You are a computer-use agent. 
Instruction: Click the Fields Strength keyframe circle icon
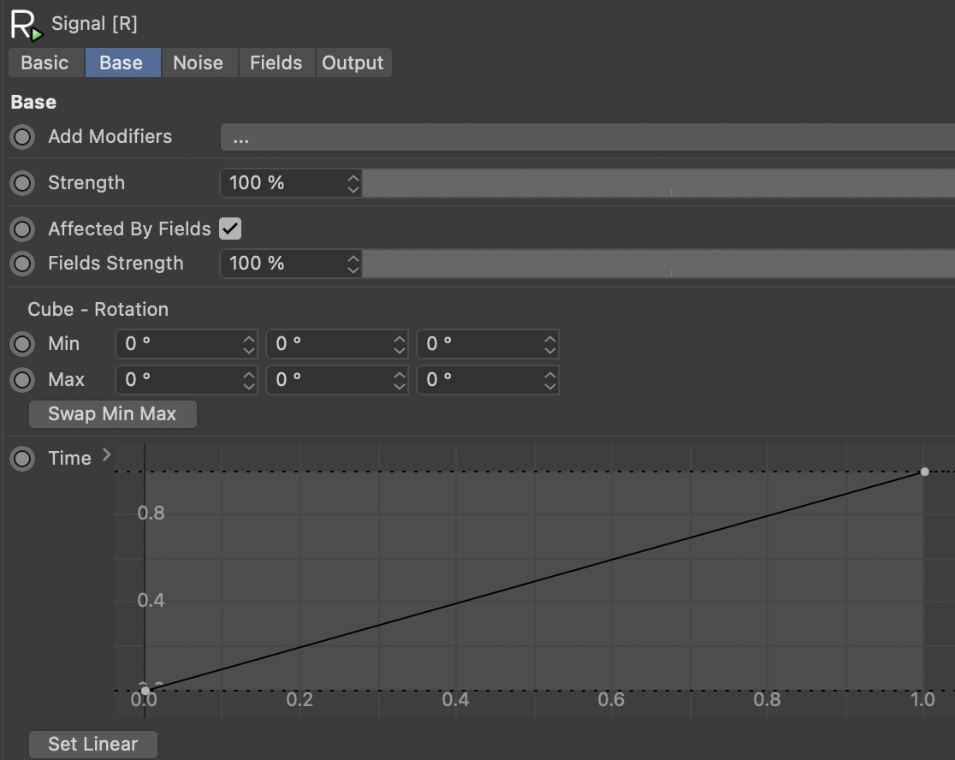pyautogui.click(x=22, y=264)
